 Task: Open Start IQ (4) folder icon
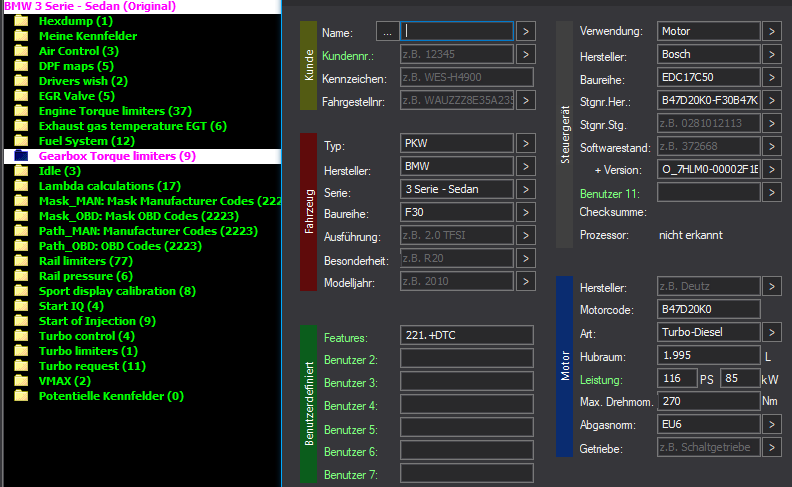pos(21,306)
